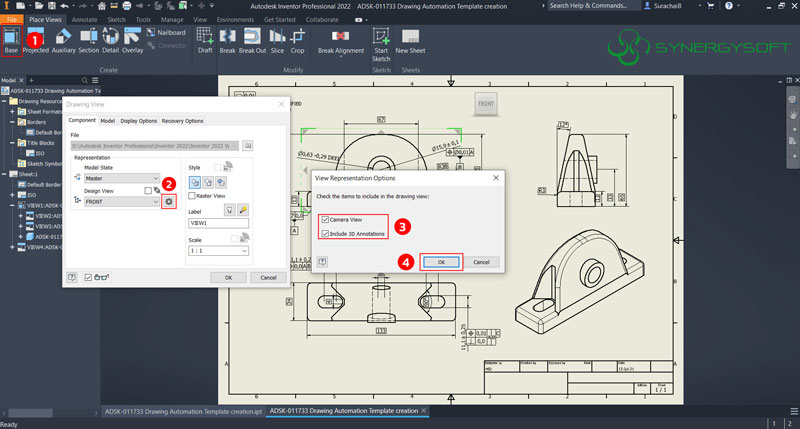The height and width of the screenshot is (429, 800).
Task: Select the Draft view tool
Action: [x=205, y=41]
